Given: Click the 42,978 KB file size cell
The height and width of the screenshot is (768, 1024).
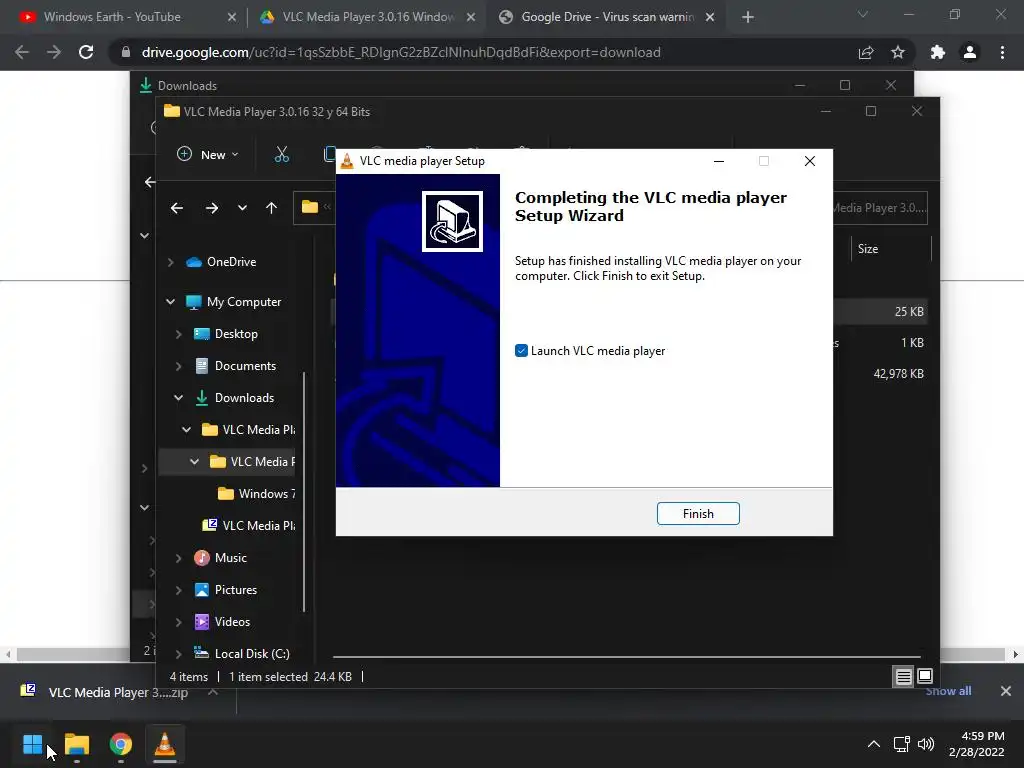Looking at the screenshot, I should pos(898,374).
